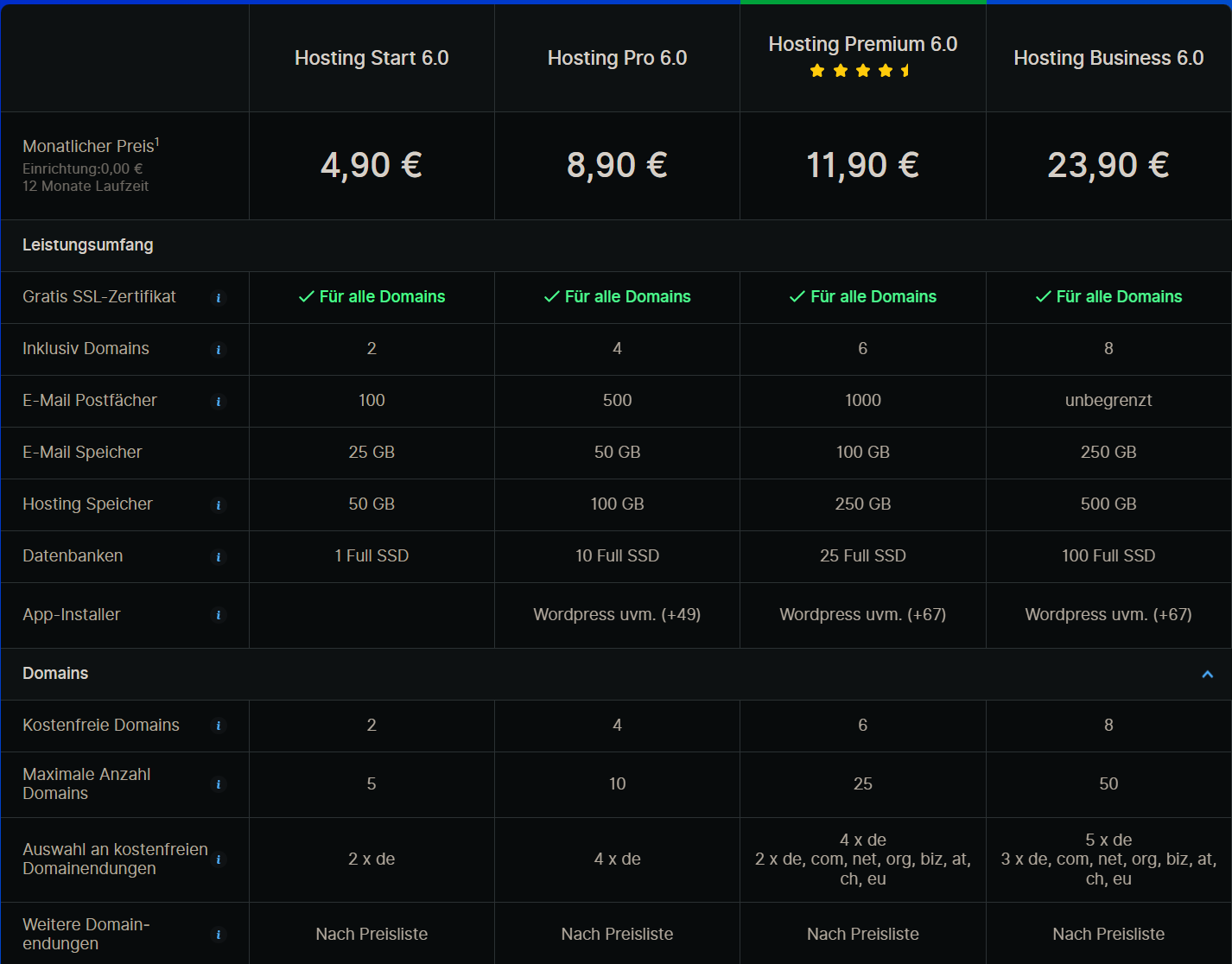Select the Hosting Pro 6.0 plan heading
The image size is (1232, 964).
[617, 58]
